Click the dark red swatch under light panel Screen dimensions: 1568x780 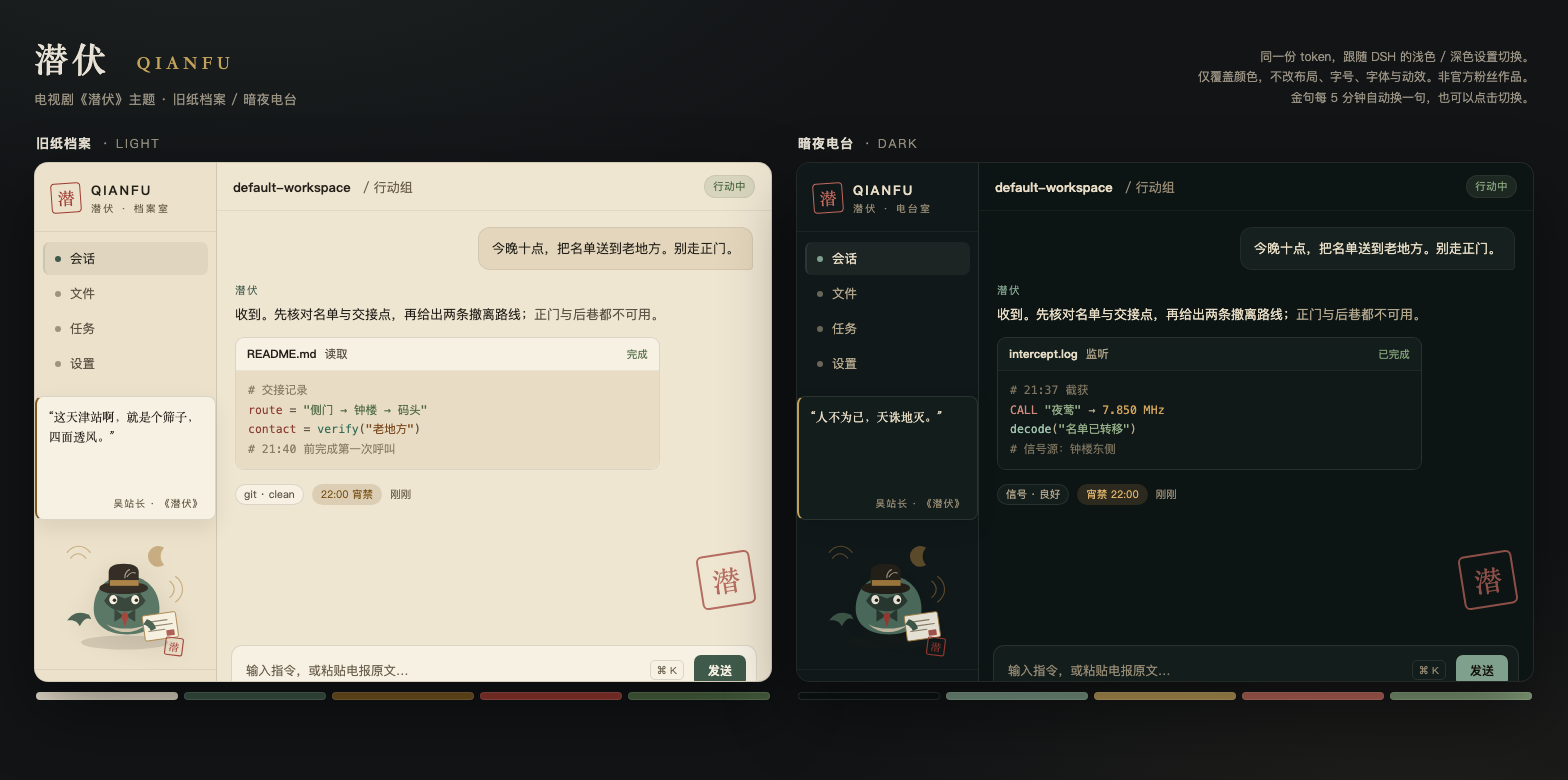click(x=551, y=696)
